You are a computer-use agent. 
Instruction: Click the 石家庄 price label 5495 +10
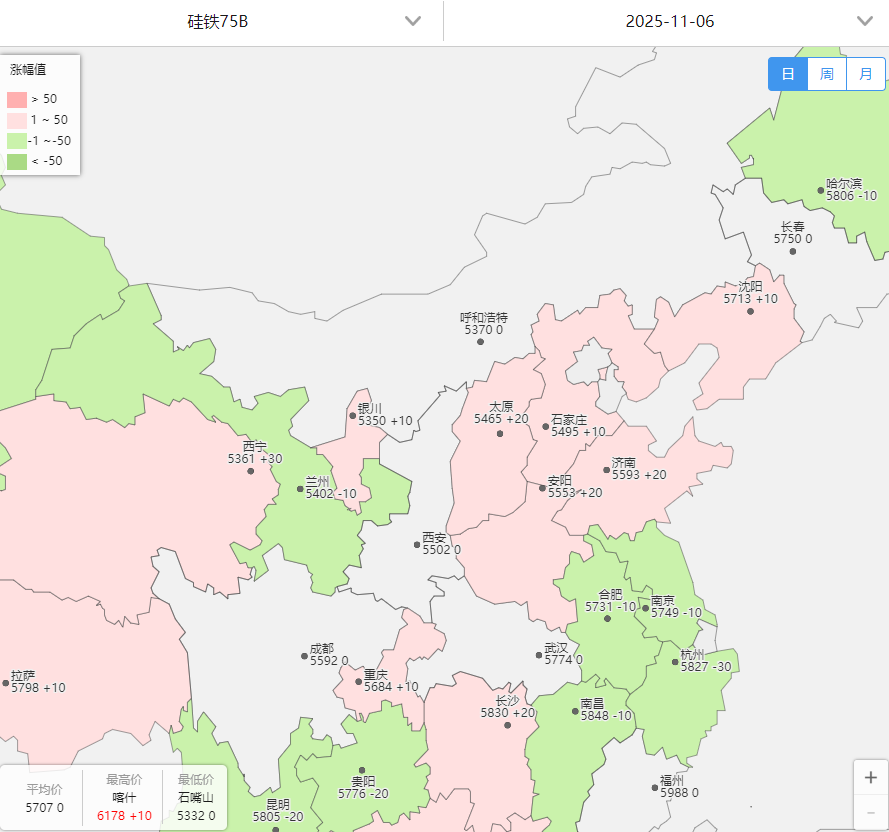(578, 432)
